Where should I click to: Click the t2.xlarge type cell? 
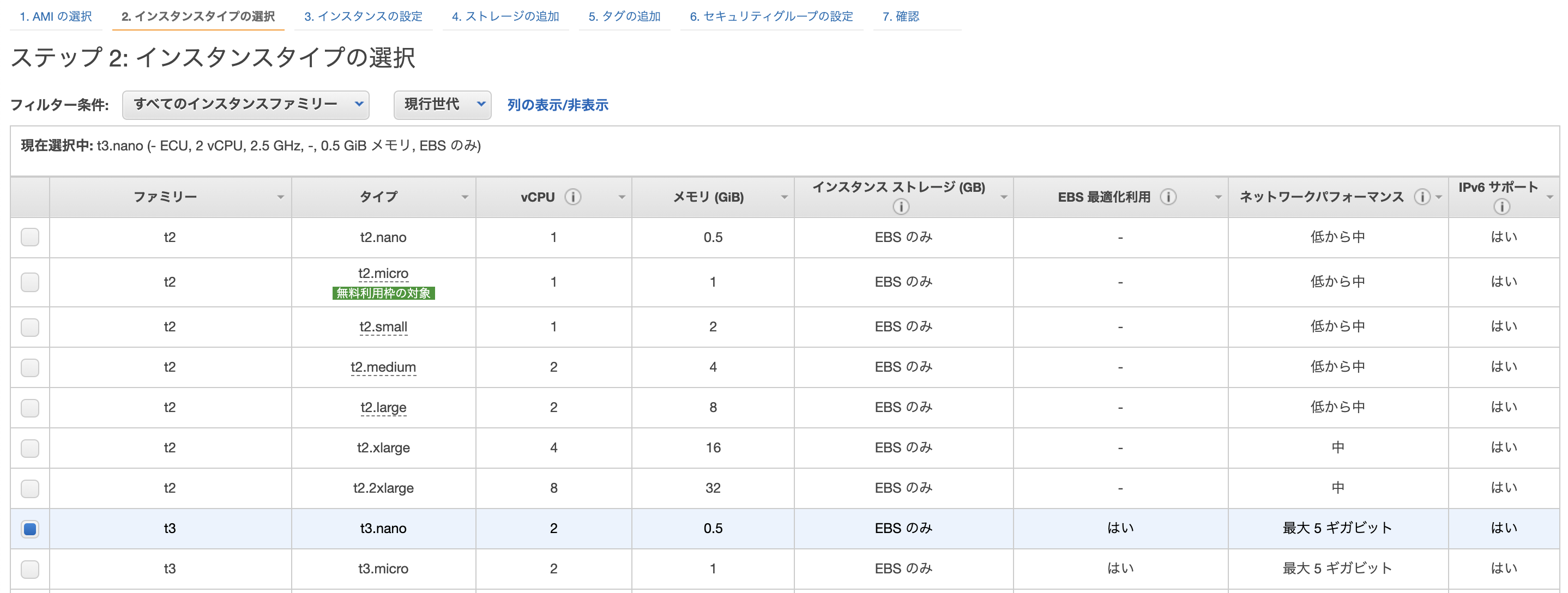tap(383, 448)
